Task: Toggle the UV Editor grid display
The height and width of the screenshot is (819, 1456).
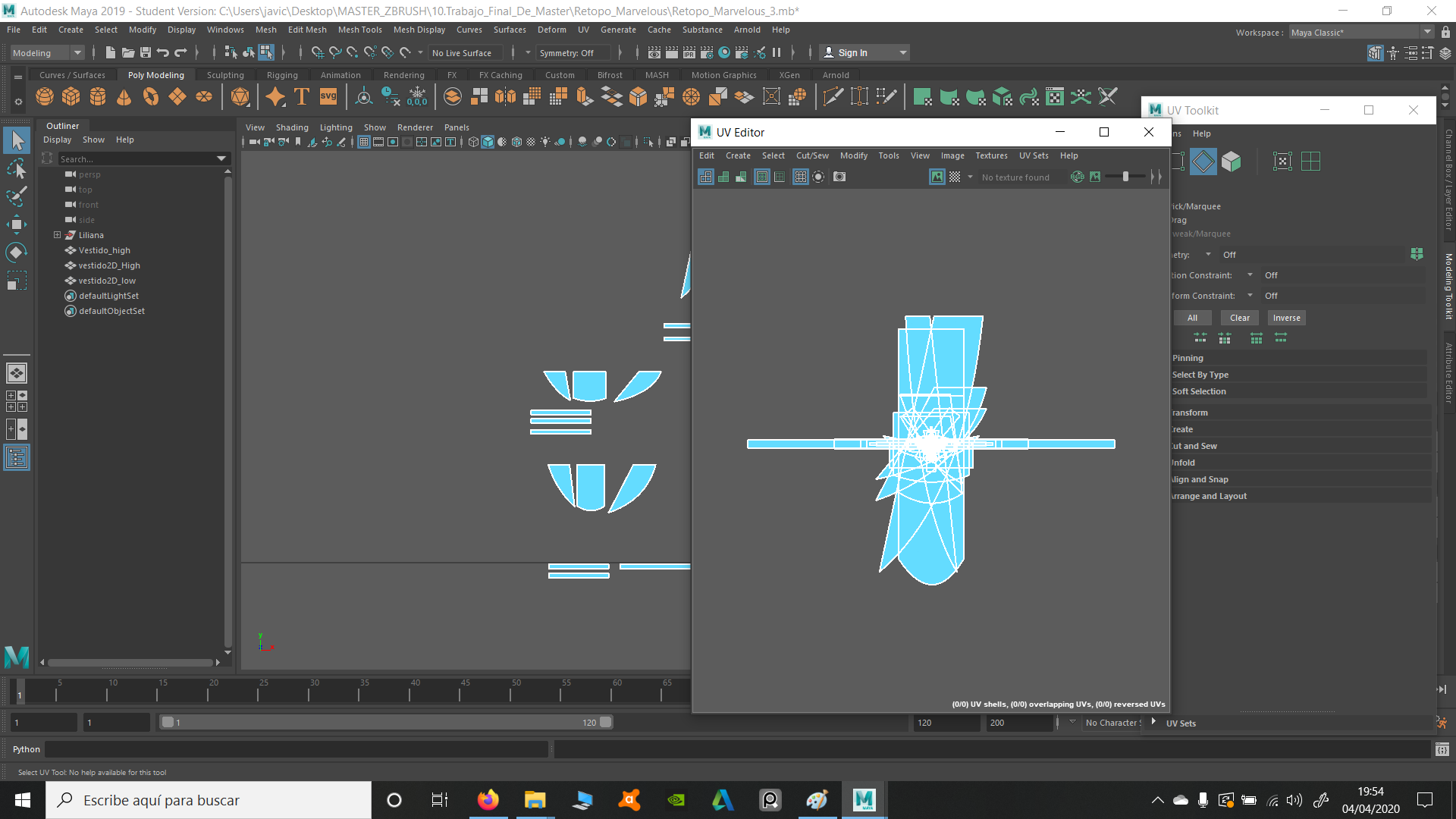Action: click(801, 177)
